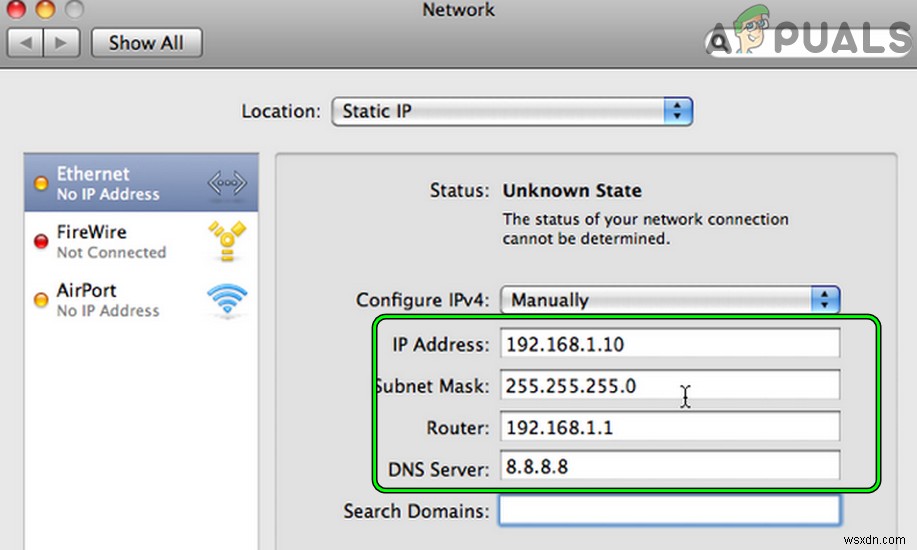Screen dimensions: 917x550
Task: Click the blue AirPort Wi-Fi icon
Action: pos(226,299)
